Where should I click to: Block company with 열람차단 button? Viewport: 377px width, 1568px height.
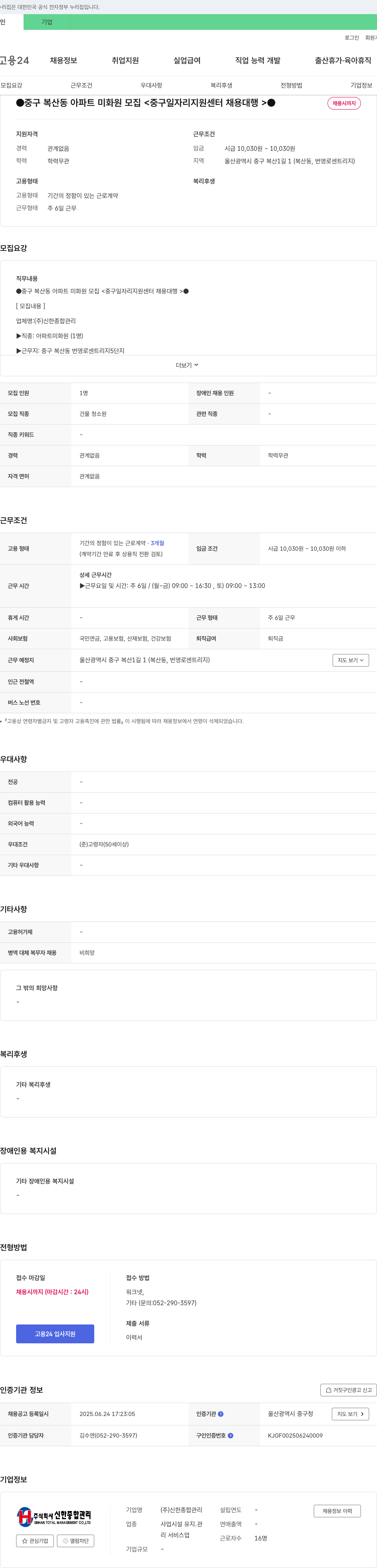click(75, 1541)
